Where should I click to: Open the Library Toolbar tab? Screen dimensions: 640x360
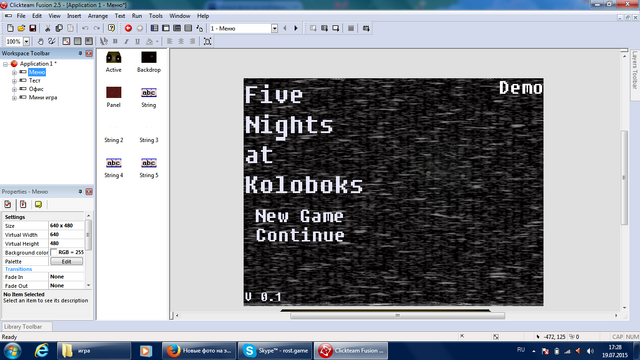click(23, 327)
